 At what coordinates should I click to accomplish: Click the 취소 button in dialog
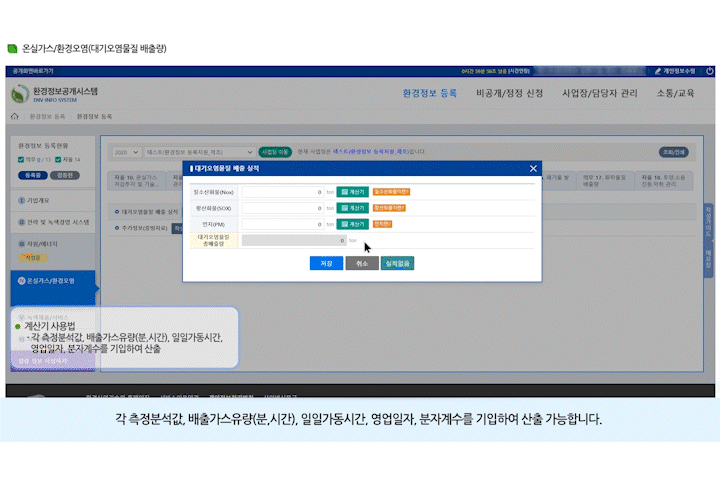click(361, 263)
